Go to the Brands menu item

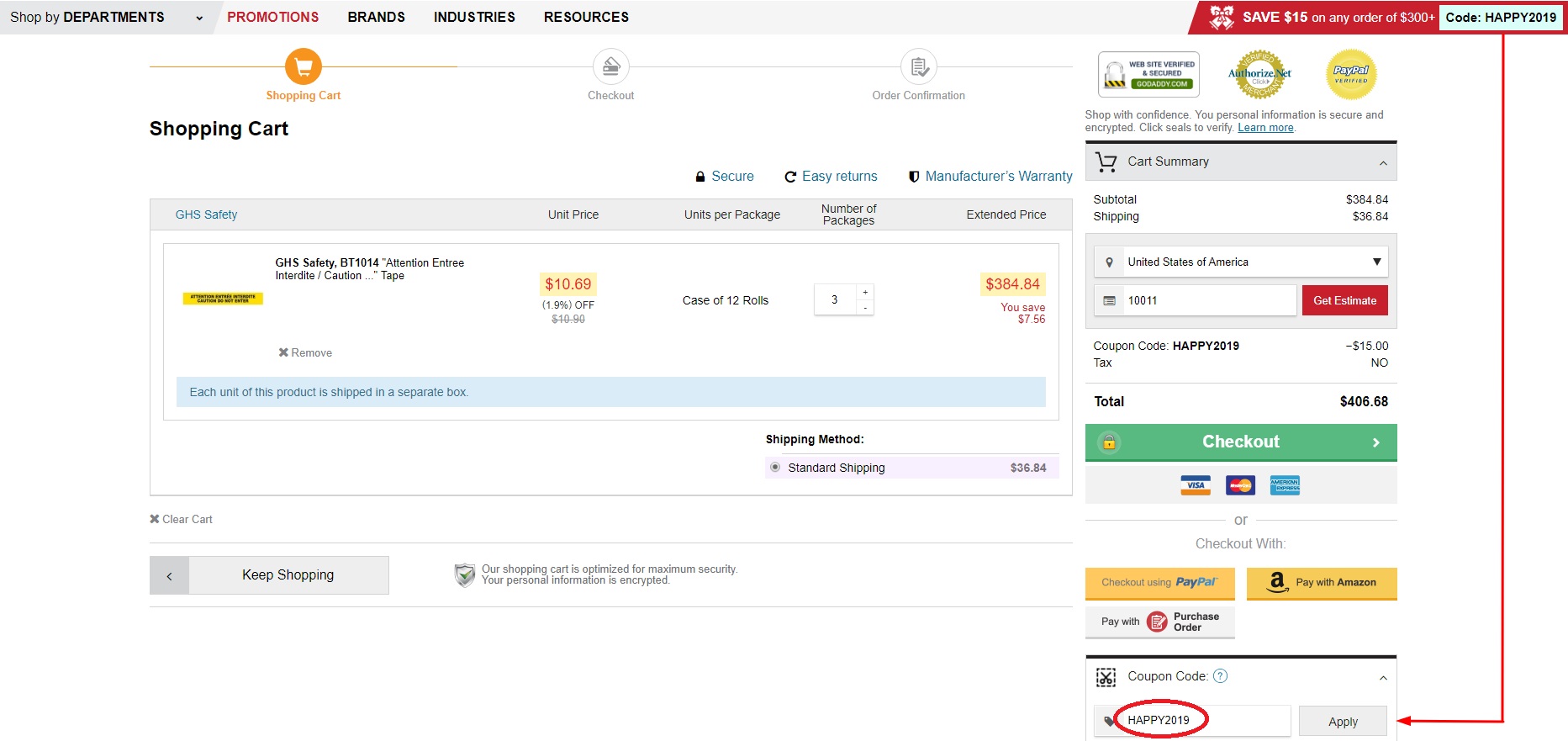(x=376, y=17)
